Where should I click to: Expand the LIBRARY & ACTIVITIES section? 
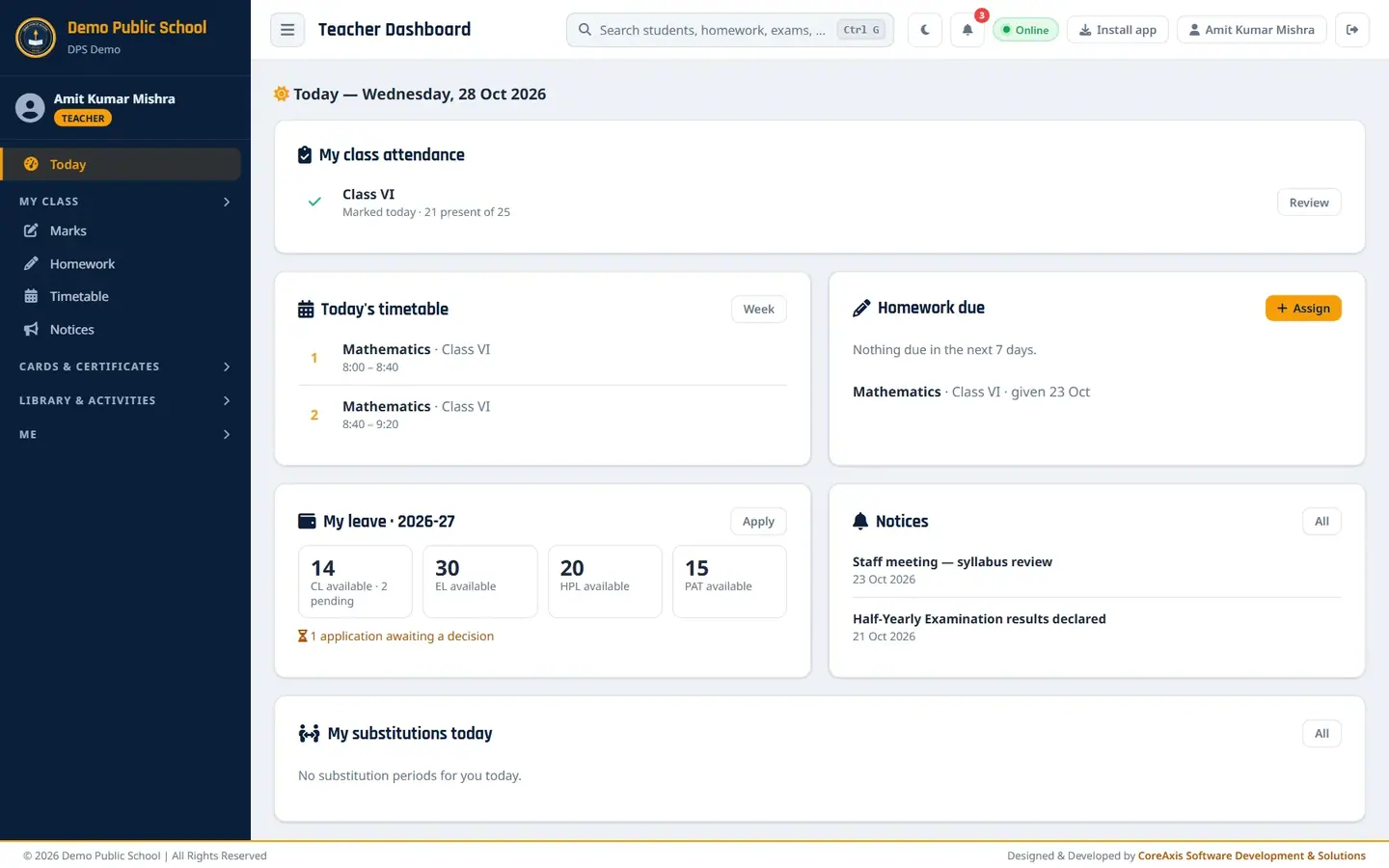pos(125,400)
